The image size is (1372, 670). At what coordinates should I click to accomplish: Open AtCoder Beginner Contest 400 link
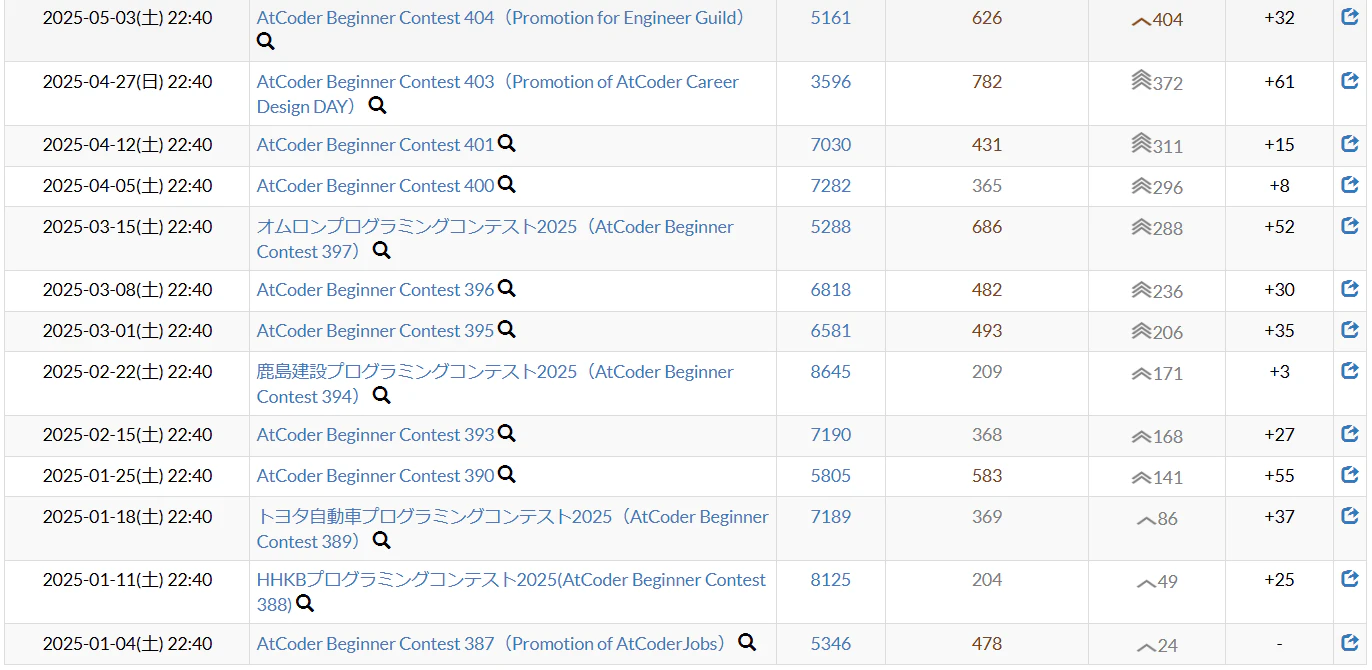376,186
